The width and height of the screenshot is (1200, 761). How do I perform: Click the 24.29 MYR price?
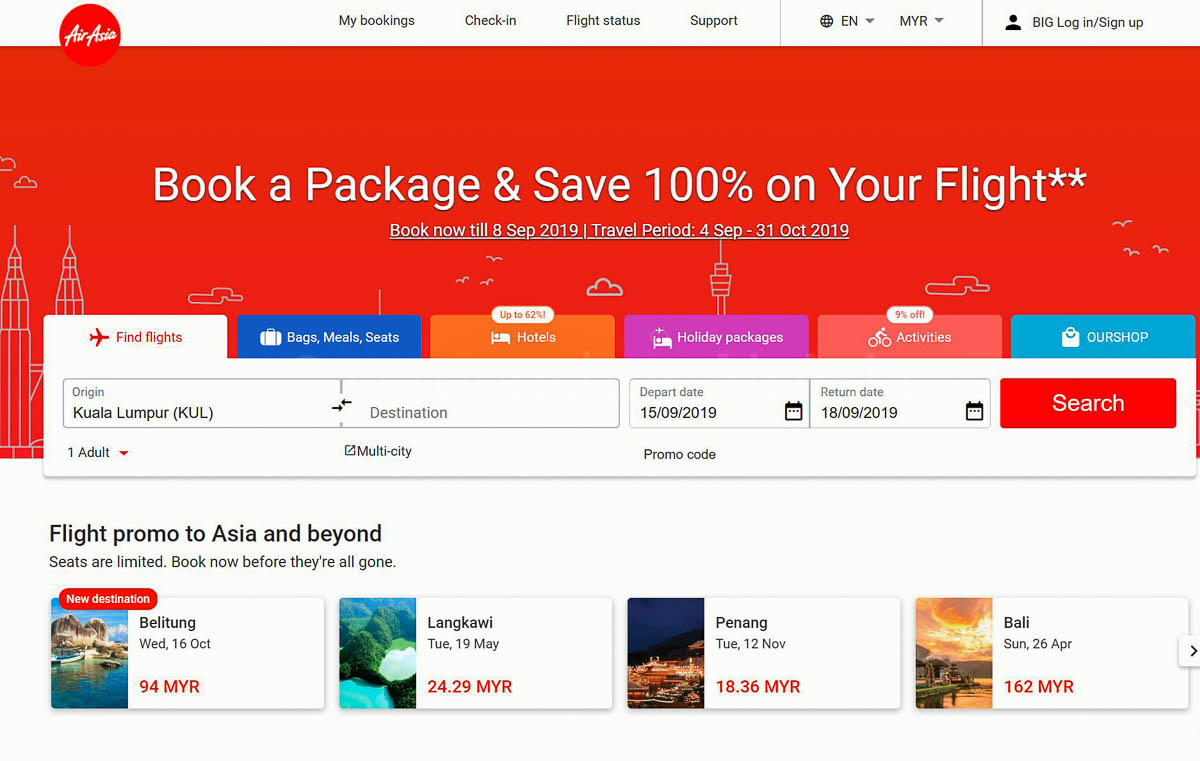[x=470, y=687]
